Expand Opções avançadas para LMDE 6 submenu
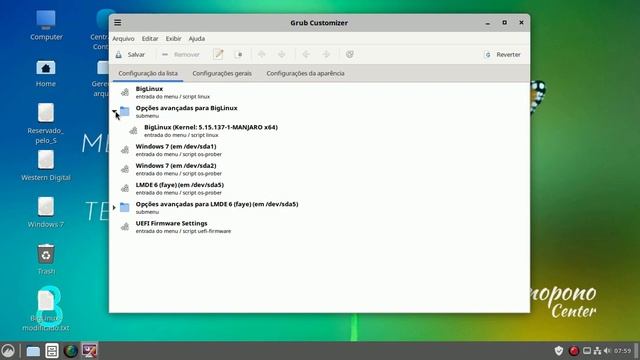This screenshot has height=360, width=640. pyautogui.click(x=114, y=207)
